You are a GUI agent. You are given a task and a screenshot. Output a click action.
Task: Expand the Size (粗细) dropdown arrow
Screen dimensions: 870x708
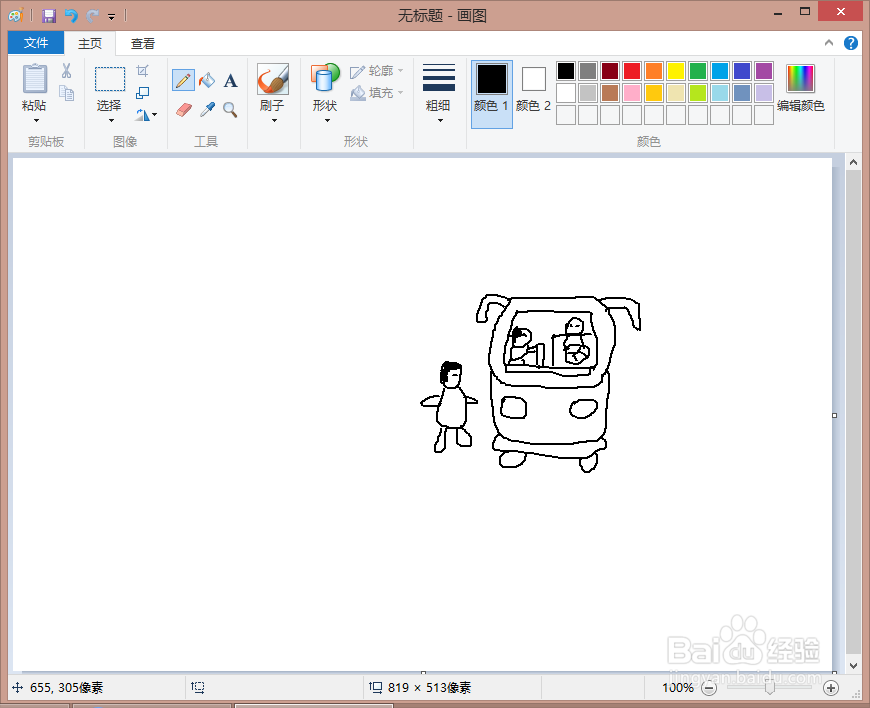click(x=440, y=120)
